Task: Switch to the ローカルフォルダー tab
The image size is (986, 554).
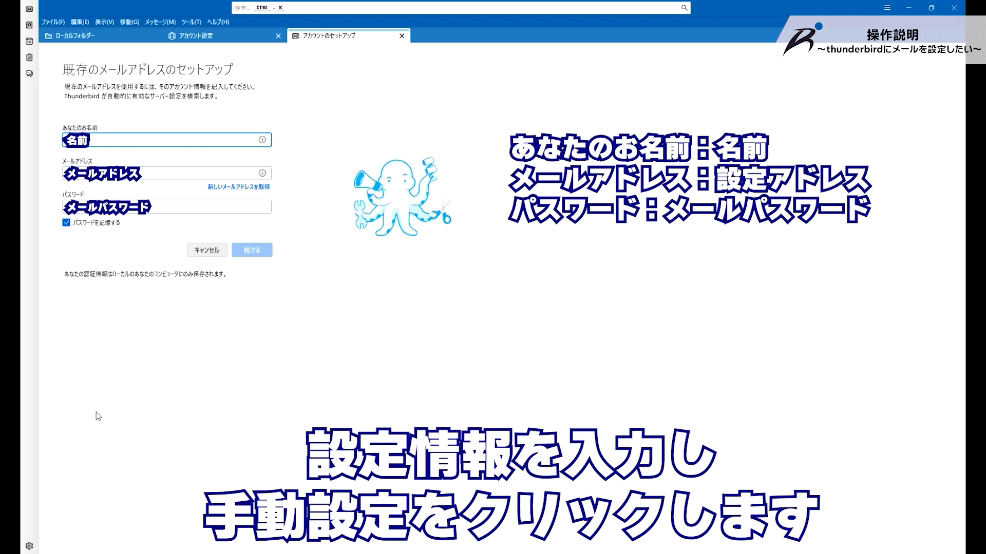Action: (75, 36)
